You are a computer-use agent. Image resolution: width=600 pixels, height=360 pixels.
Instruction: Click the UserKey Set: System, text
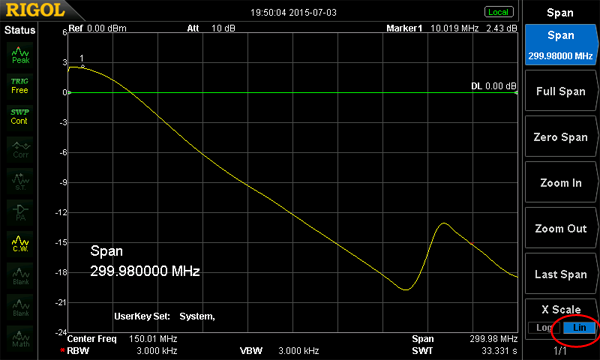coord(165,316)
